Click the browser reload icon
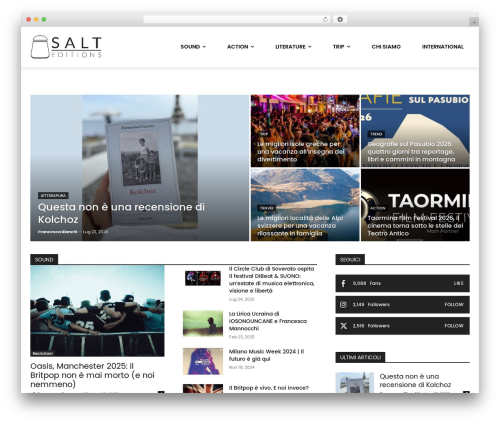500x423 pixels. point(325,19)
